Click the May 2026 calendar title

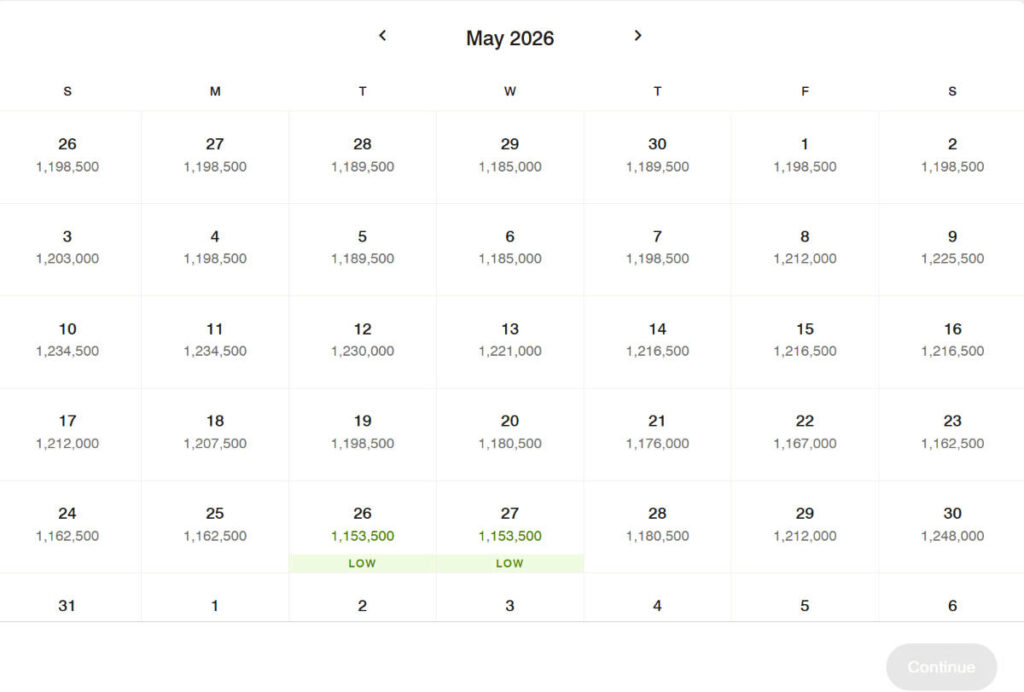(x=510, y=38)
